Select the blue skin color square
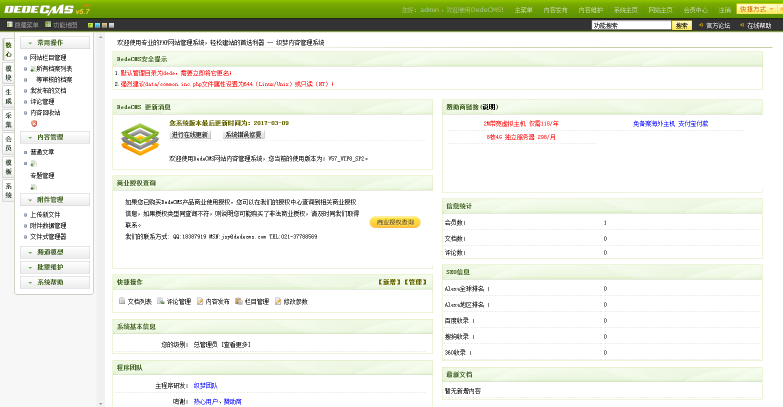 click(97, 25)
